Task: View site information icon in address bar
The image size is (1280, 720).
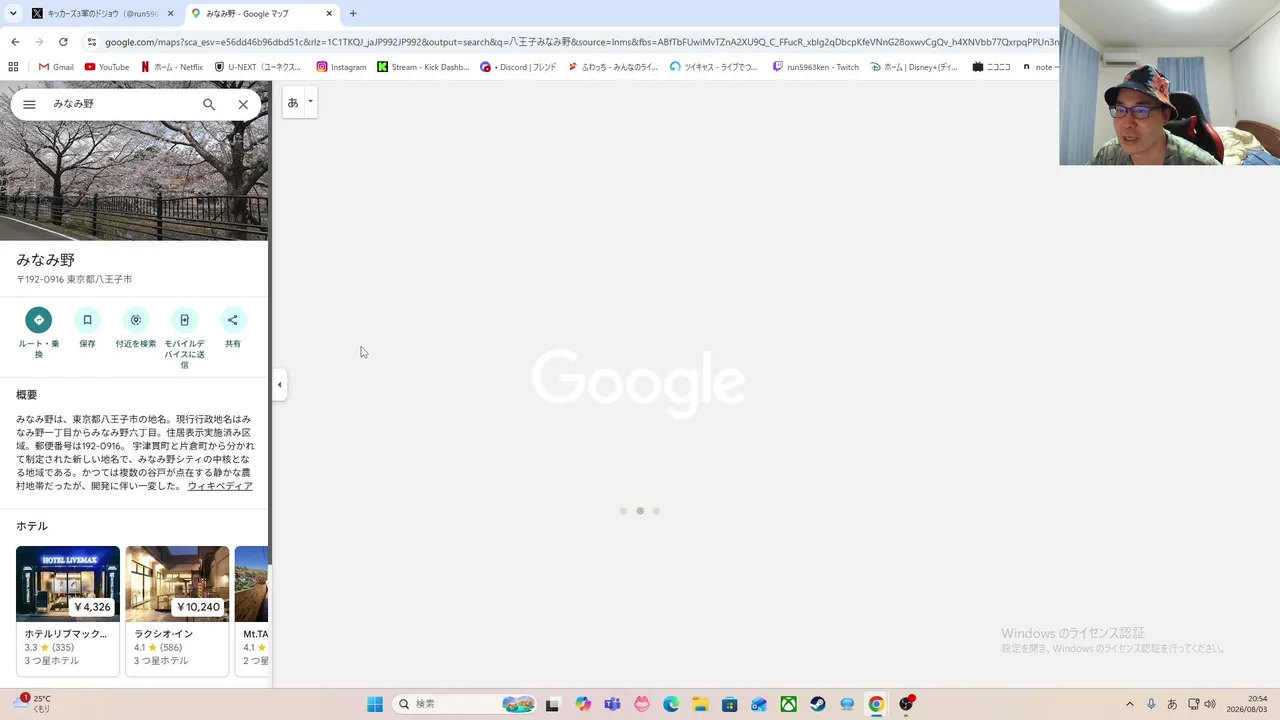Action: (91, 42)
